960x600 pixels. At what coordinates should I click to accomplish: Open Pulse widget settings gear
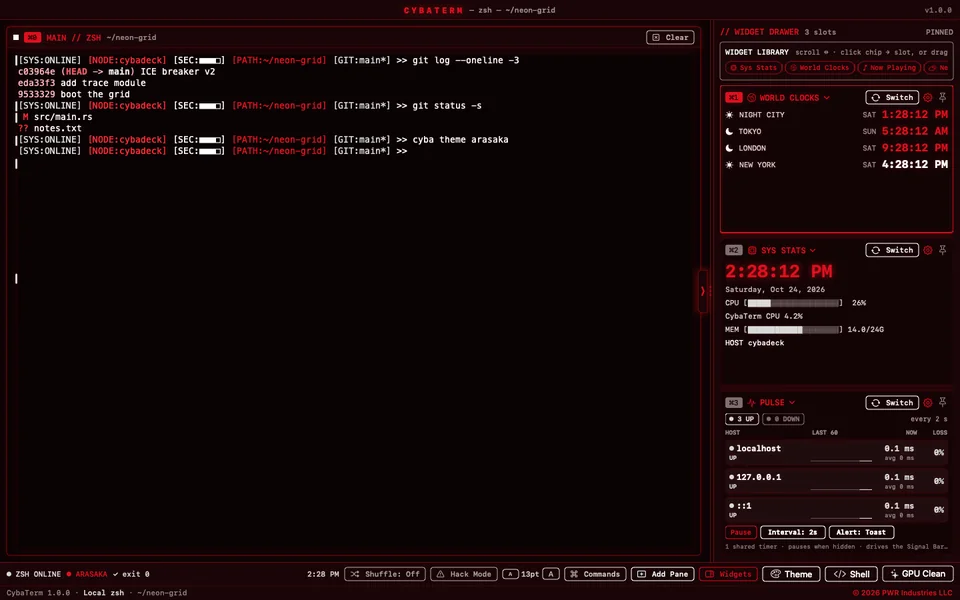(928, 402)
